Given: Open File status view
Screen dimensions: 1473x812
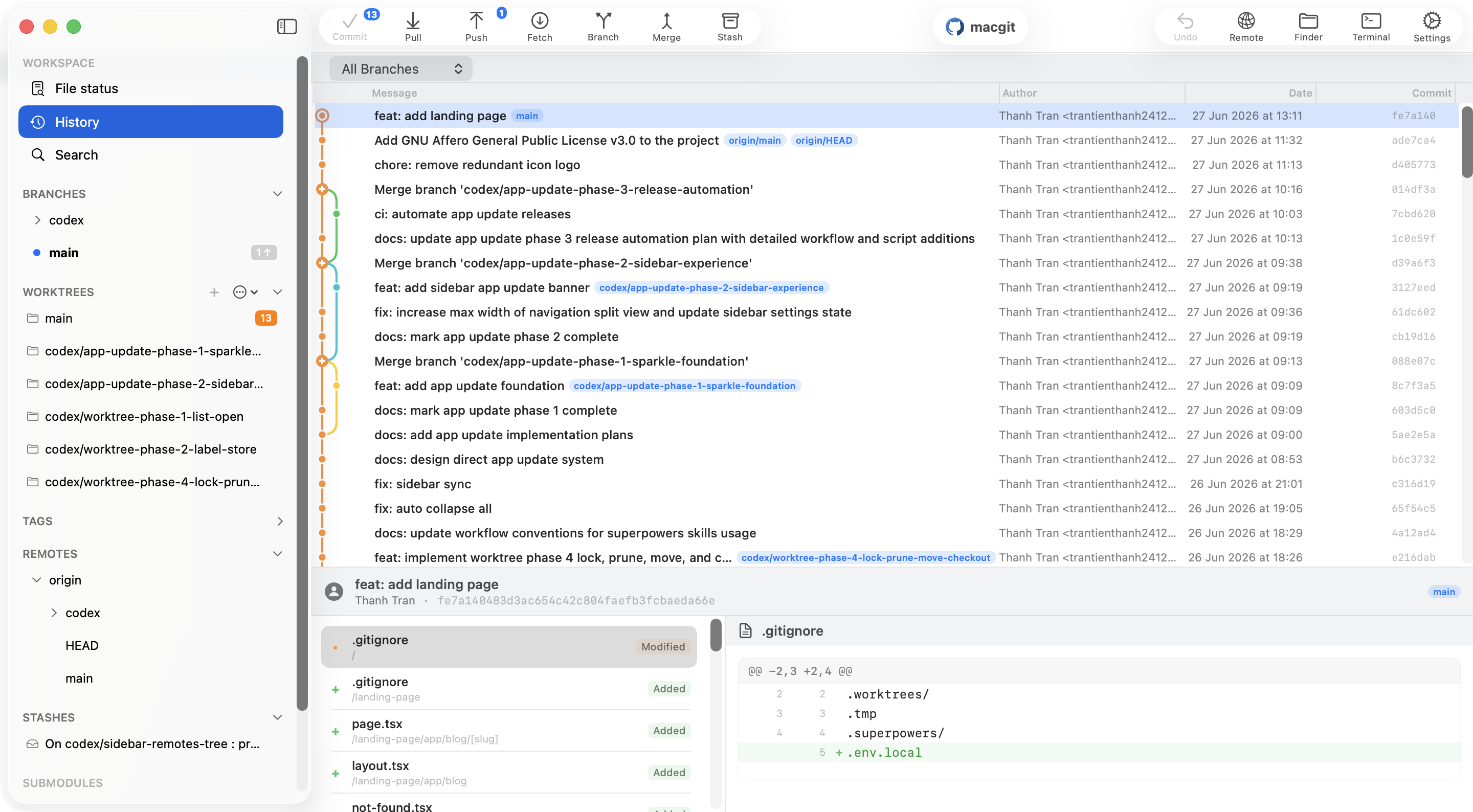Looking at the screenshot, I should [x=150, y=88].
